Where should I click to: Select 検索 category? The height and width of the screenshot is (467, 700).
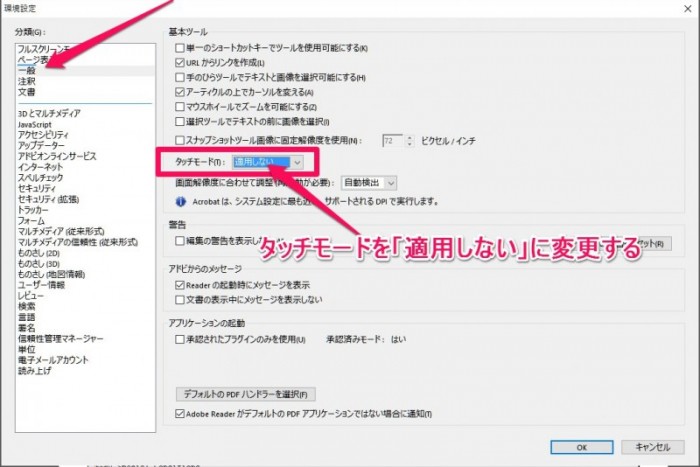(27, 306)
